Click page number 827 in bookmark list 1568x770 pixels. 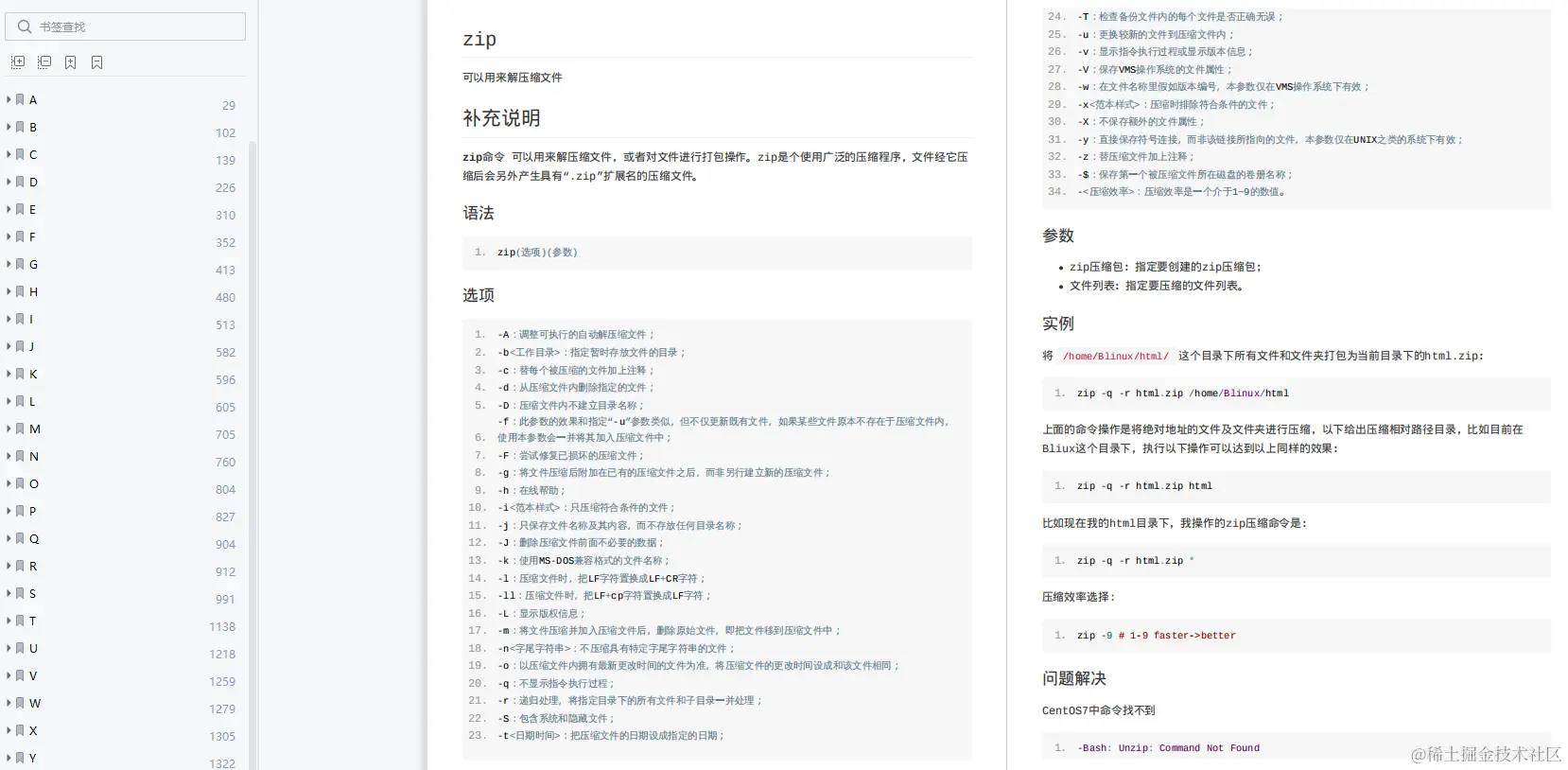click(225, 516)
